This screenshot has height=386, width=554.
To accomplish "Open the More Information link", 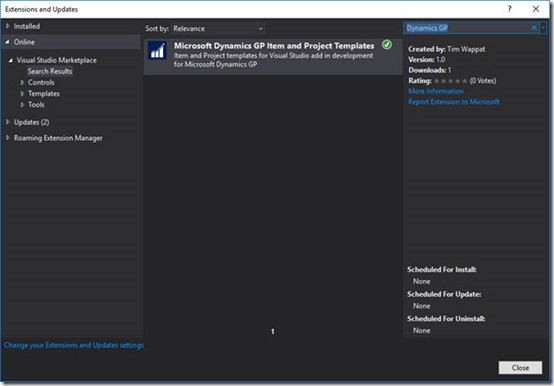I will tap(436, 91).
